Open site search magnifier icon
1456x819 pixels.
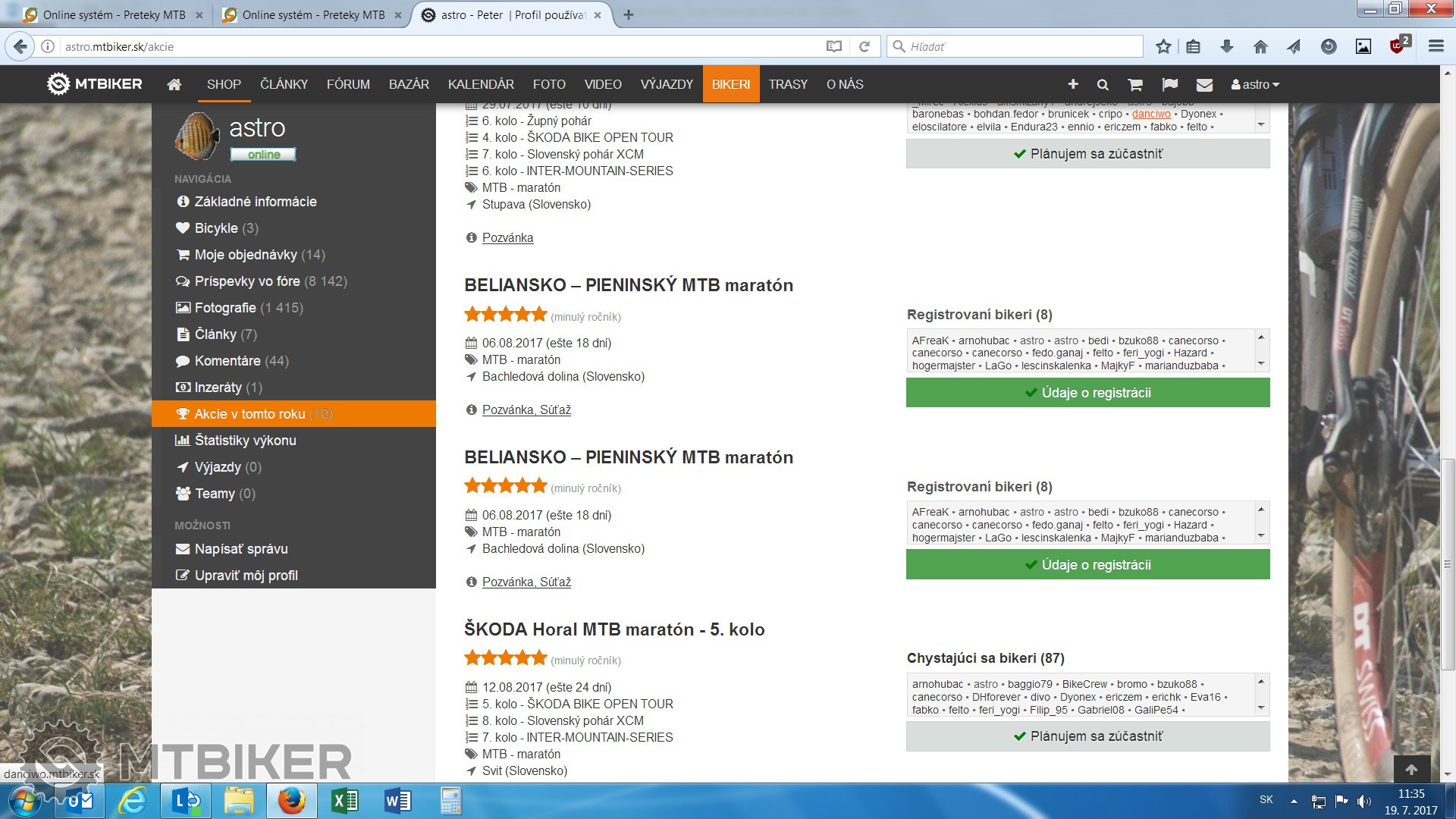click(x=1103, y=85)
